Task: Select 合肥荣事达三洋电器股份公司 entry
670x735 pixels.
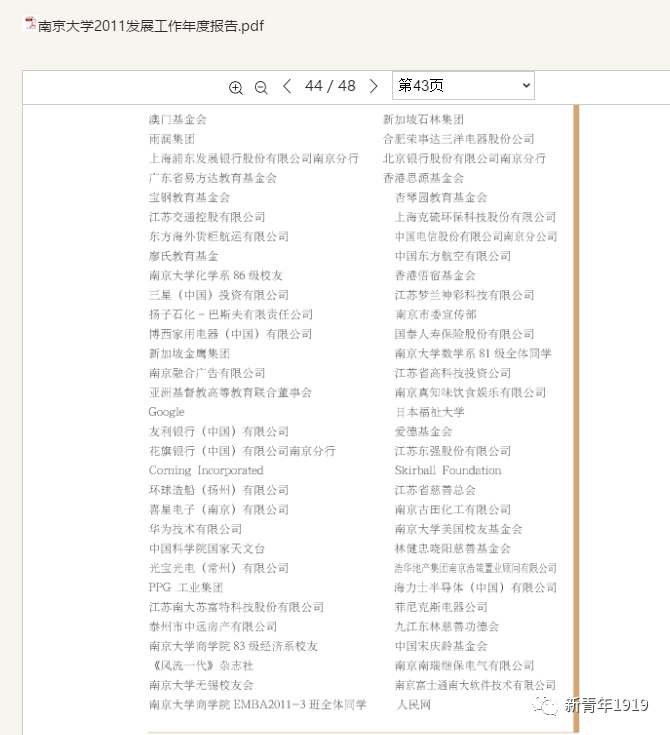Action: (459, 139)
